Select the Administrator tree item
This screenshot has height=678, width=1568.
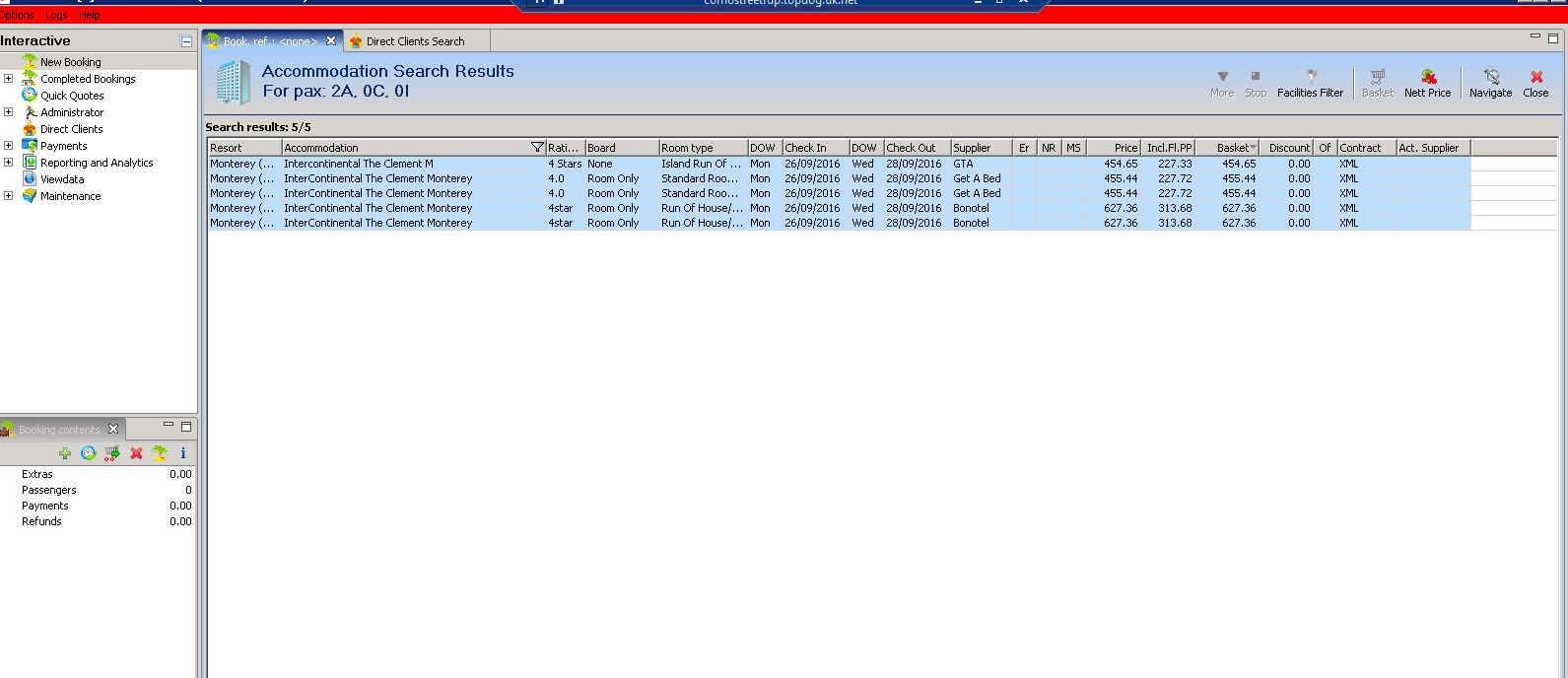point(72,112)
